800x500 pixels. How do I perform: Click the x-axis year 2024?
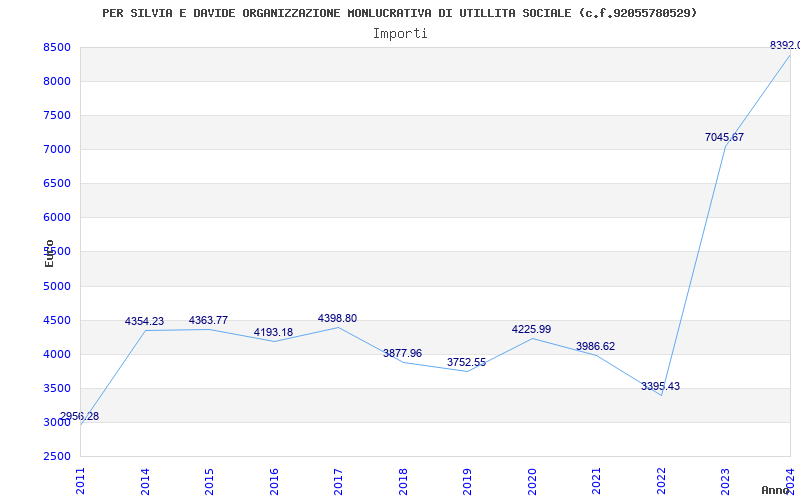click(790, 481)
